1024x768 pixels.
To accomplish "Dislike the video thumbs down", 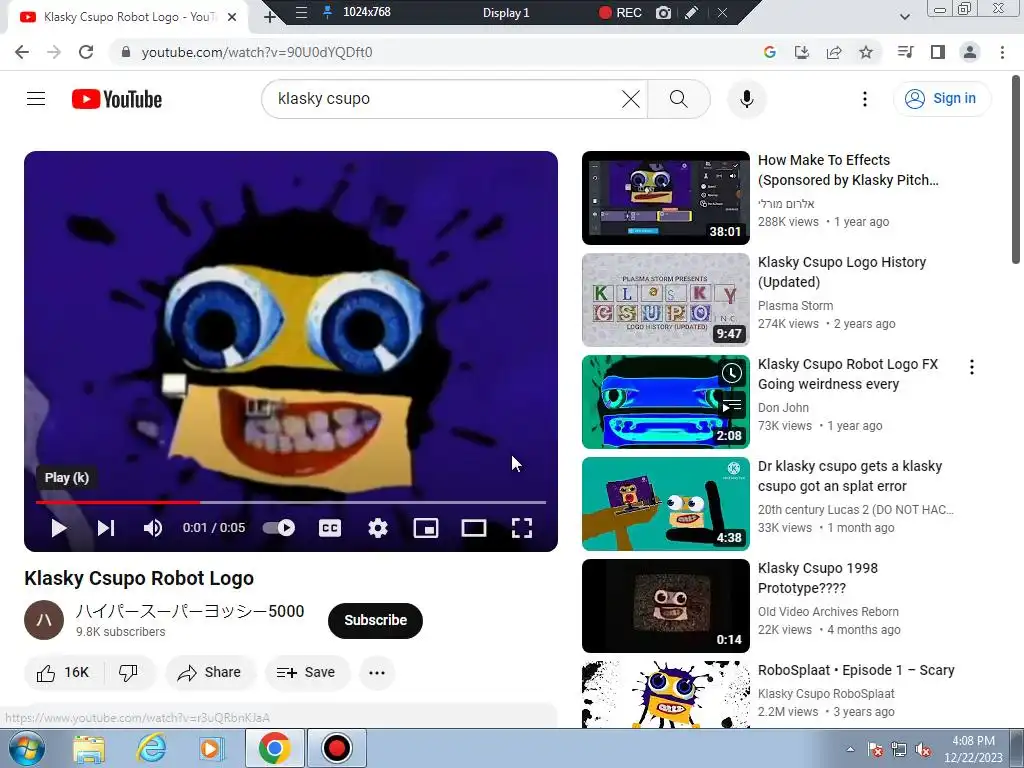I will [129, 673].
